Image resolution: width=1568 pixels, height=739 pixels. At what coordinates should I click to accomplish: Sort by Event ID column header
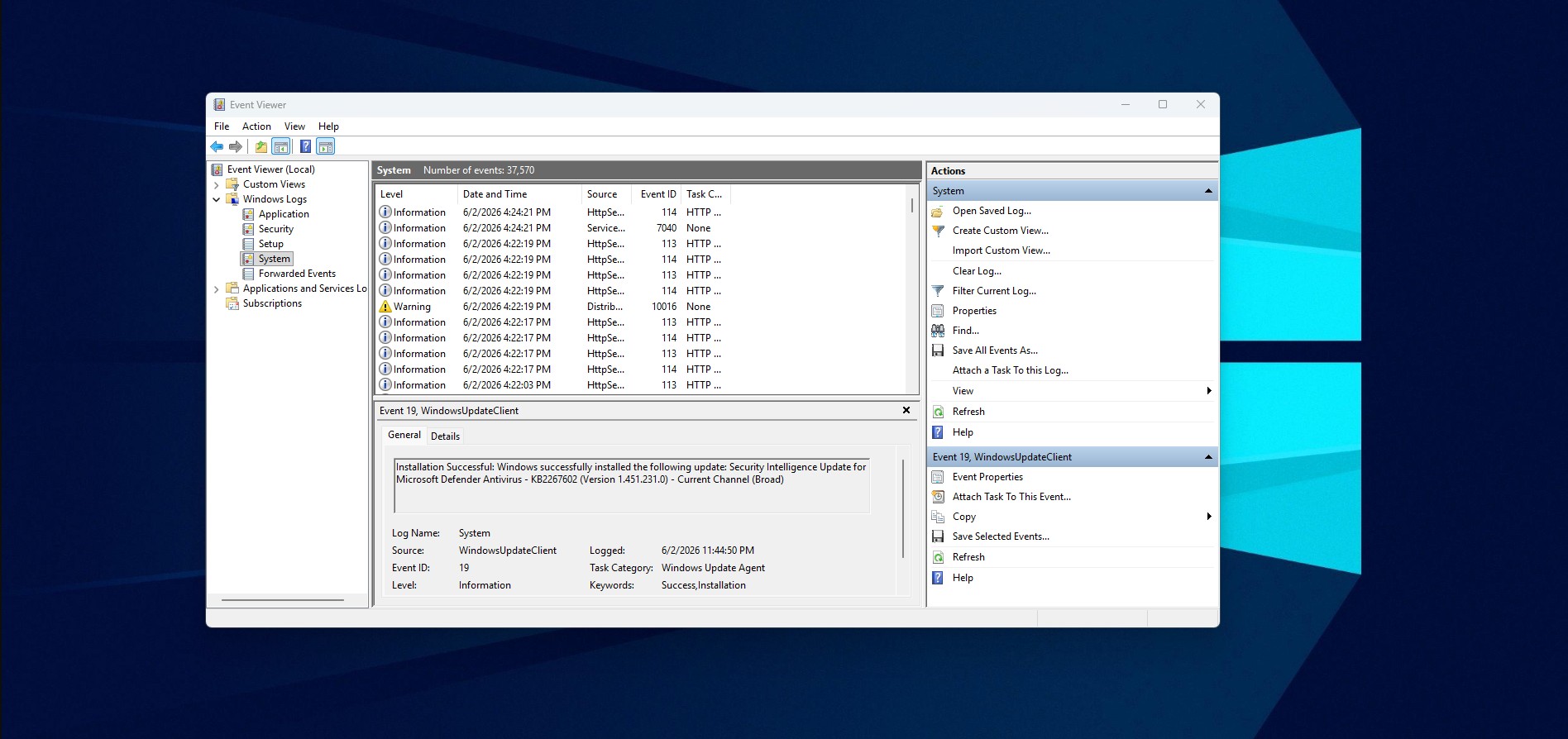[x=658, y=194]
